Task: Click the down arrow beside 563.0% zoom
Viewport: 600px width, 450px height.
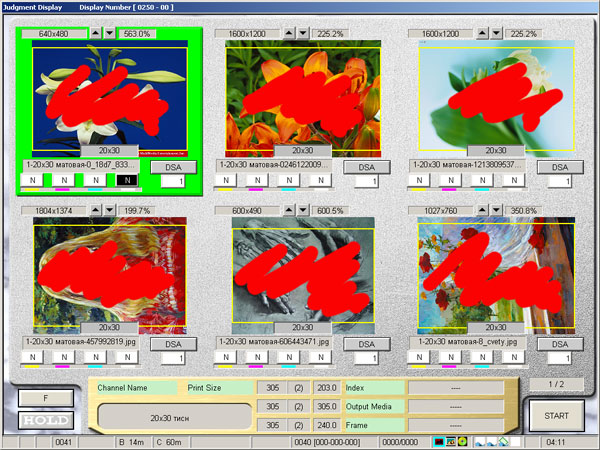Action: coord(110,33)
